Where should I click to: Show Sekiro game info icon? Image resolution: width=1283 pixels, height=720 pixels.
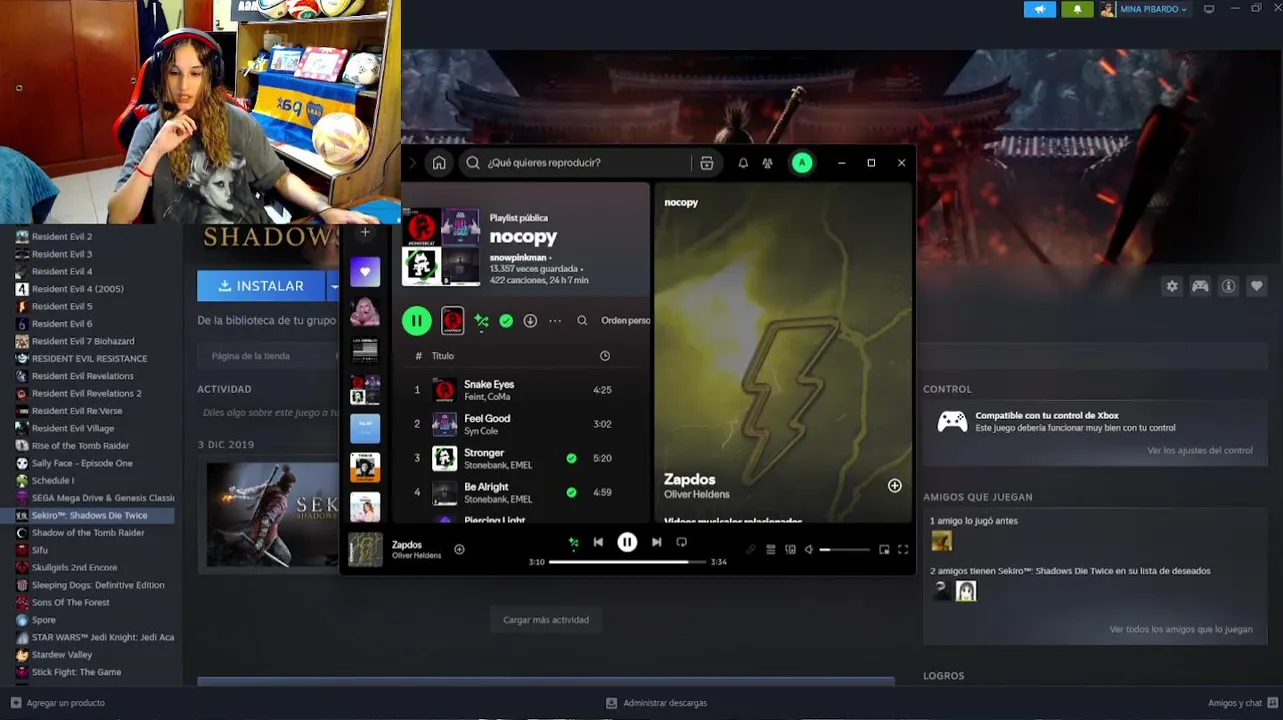1228,286
